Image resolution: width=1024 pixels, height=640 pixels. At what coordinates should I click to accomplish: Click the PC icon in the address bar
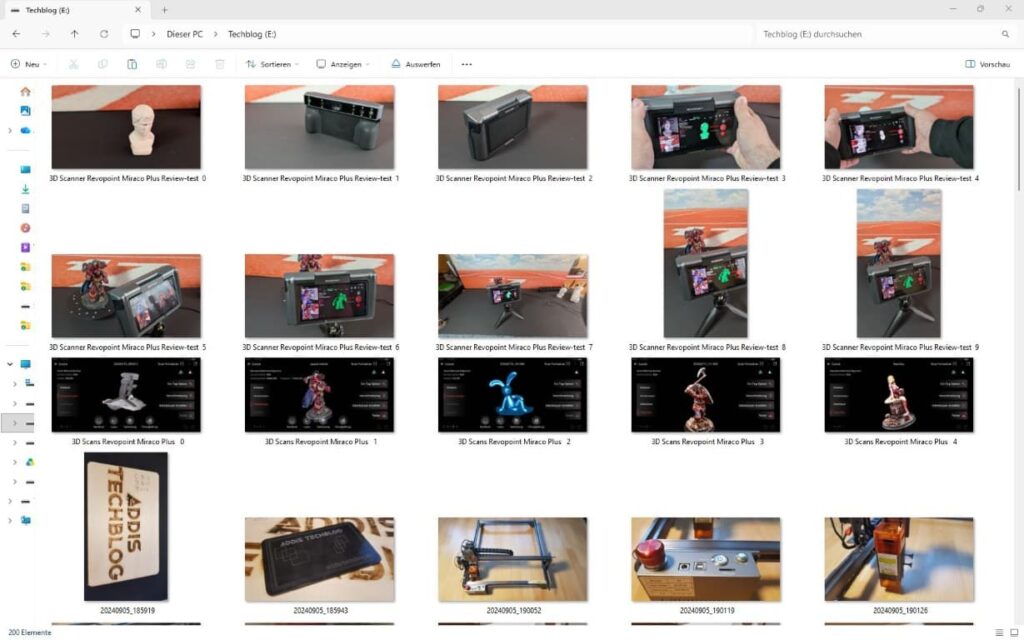pyautogui.click(x=135, y=34)
